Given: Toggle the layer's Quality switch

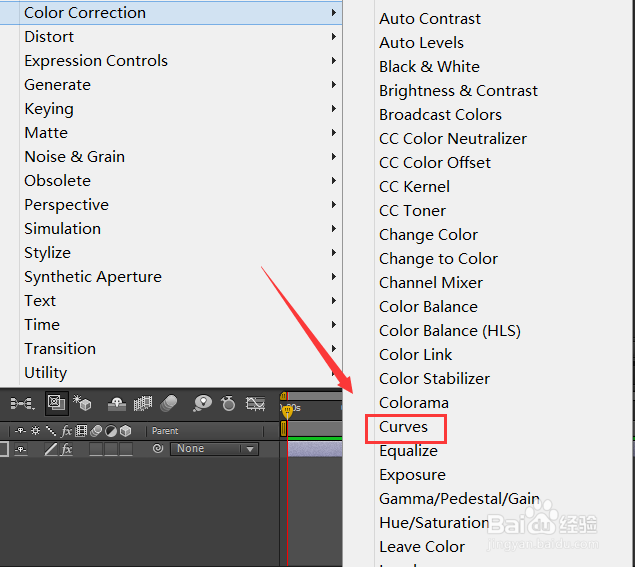Looking at the screenshot, I should (x=51, y=449).
